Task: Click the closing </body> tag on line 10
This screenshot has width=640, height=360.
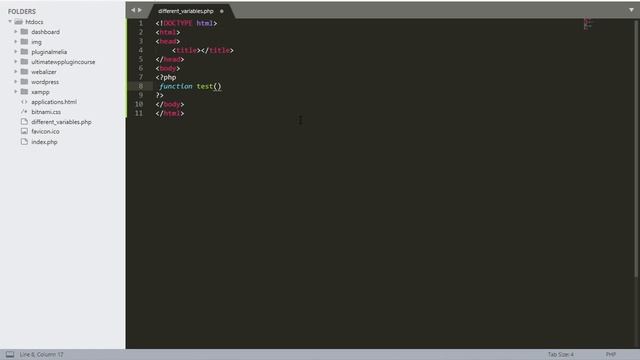Action: (x=170, y=104)
